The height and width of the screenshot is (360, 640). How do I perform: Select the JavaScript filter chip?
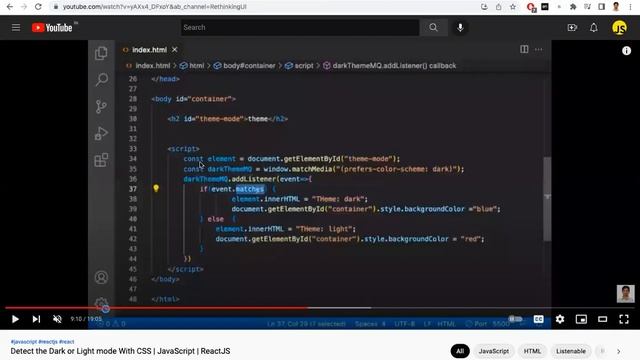point(493,351)
